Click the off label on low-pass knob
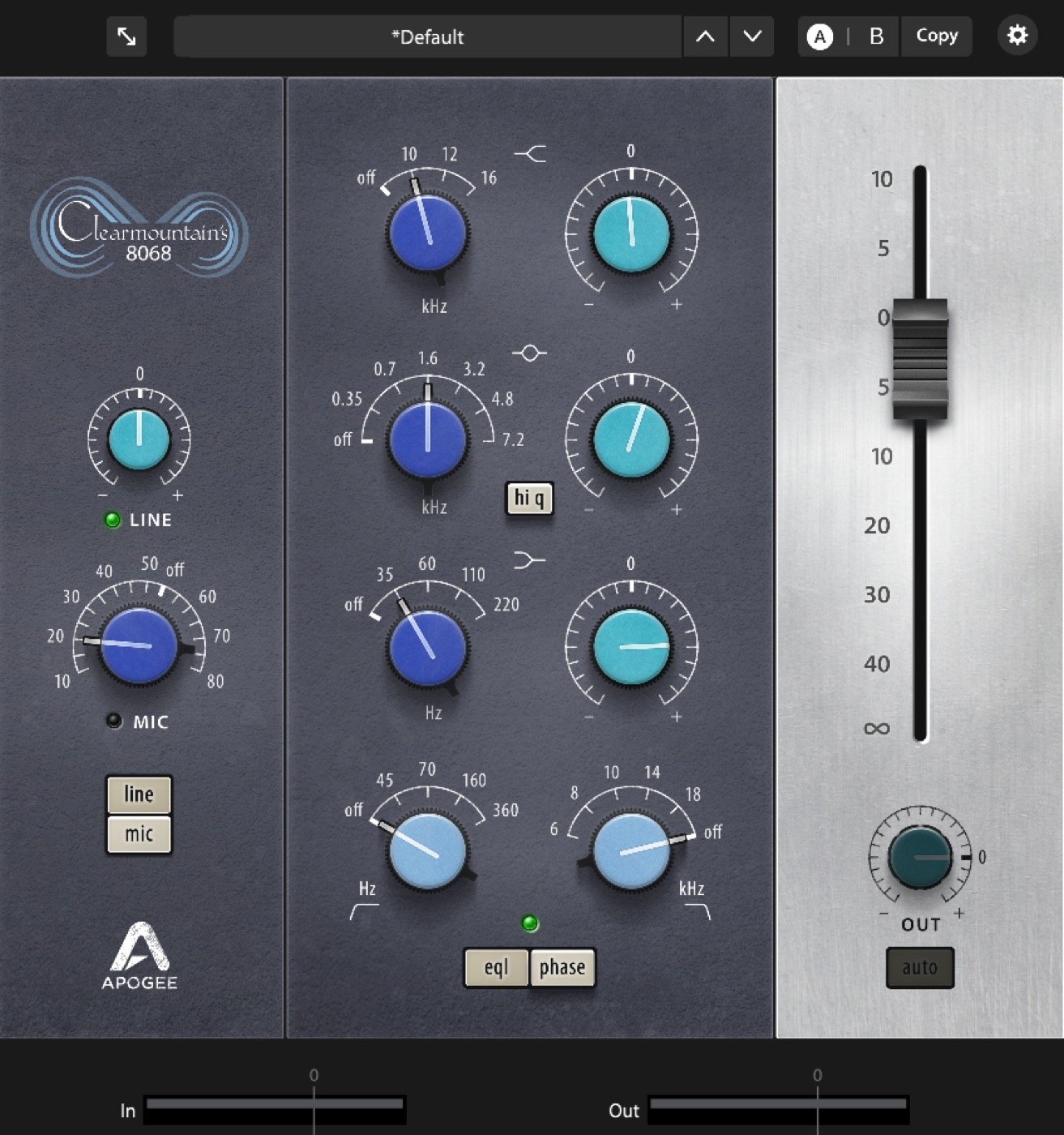 click(x=713, y=832)
